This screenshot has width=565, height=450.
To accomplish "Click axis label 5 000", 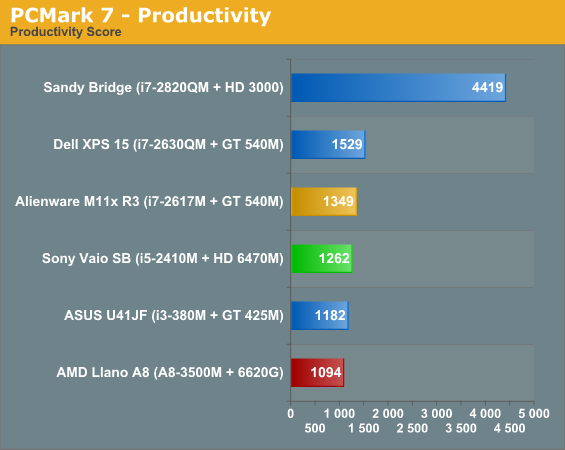I will 534,414.
